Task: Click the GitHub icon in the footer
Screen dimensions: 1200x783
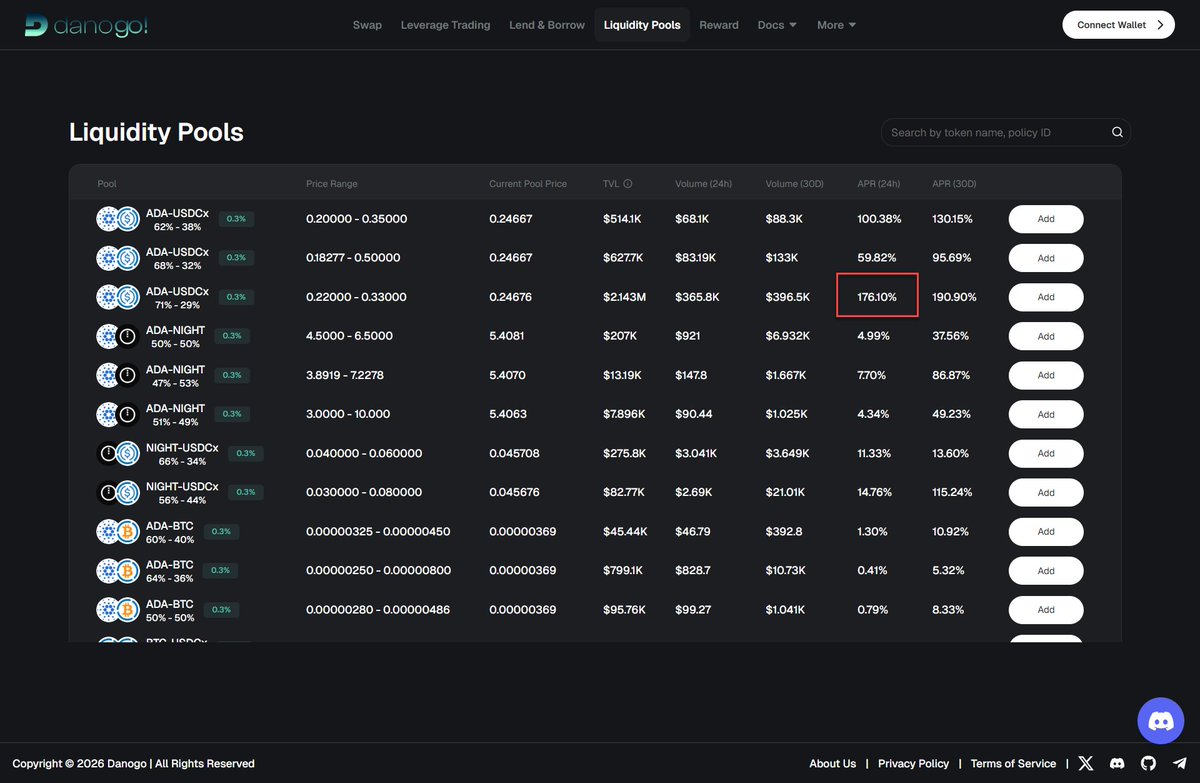Action: pos(1148,763)
